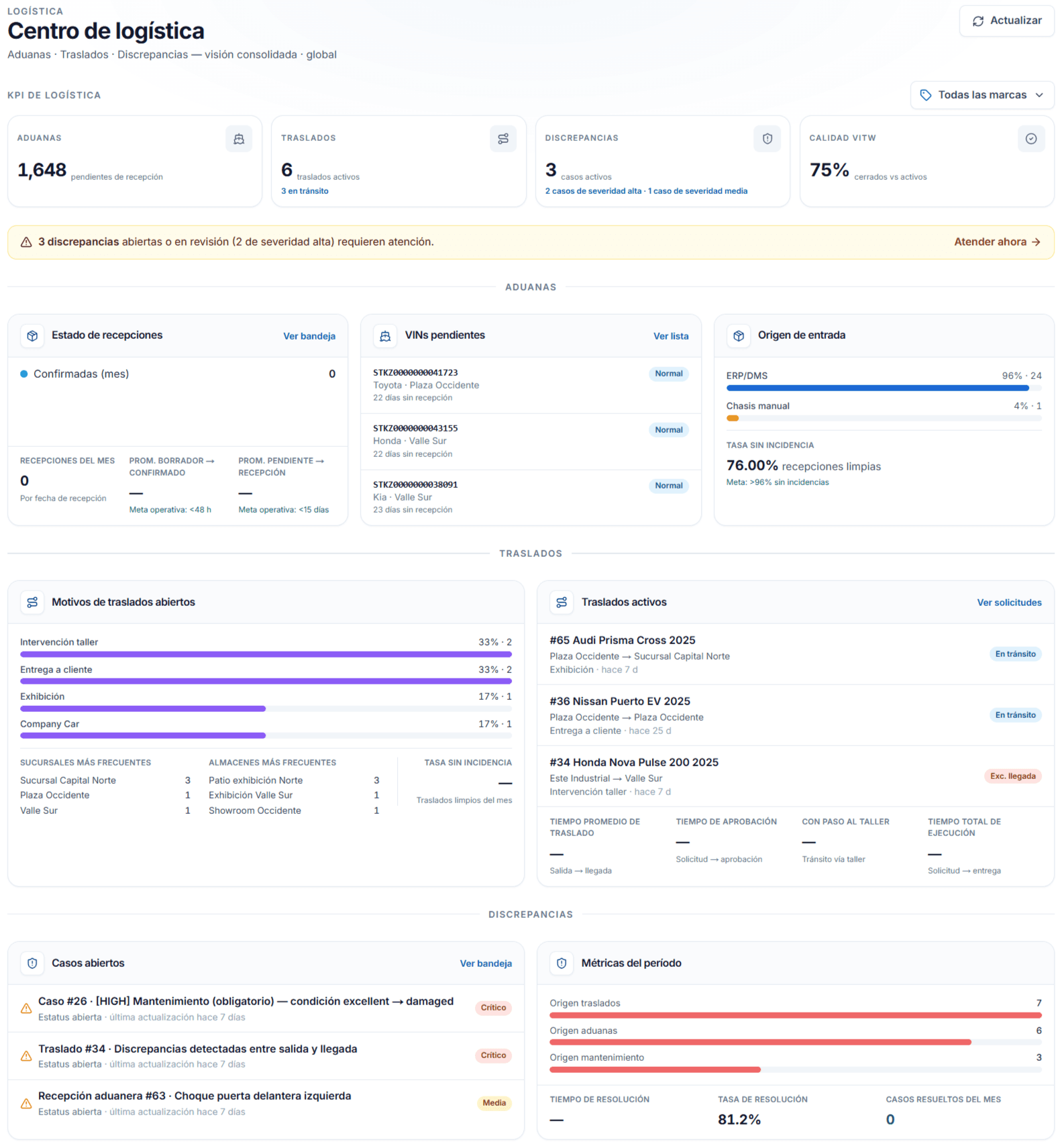Open the '3 en tránsito' link
The height and width of the screenshot is (1146, 1064).
point(305,191)
